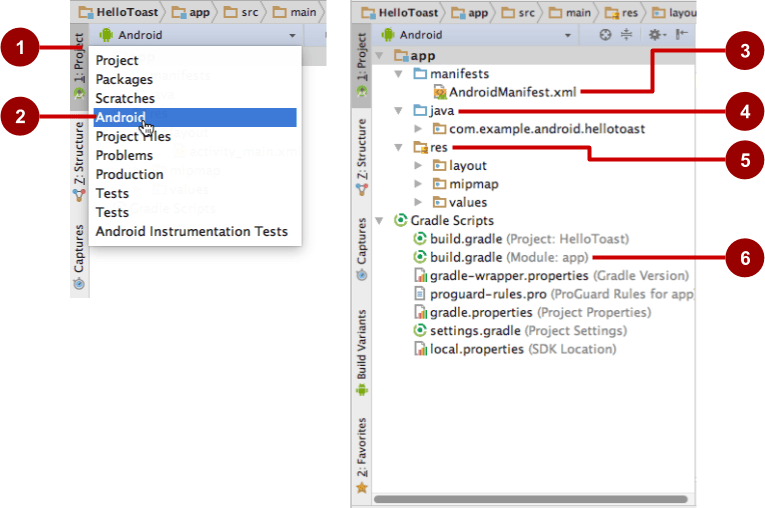This screenshot has width=765, height=508.
Task: Expand the values folder
Action: (418, 202)
